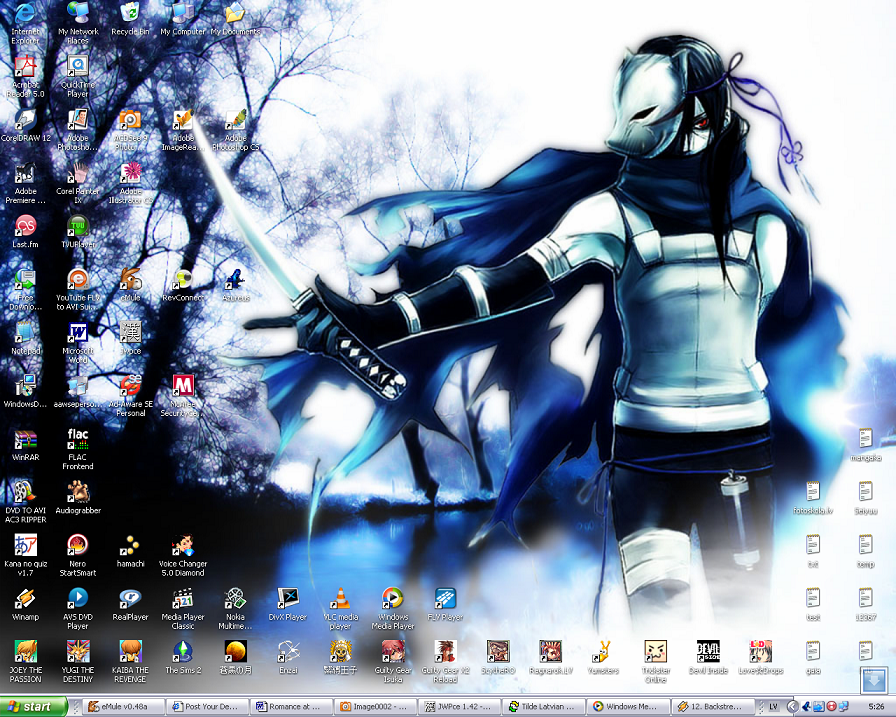Open the gaia text file
Screen dimensions: 896x717
click(x=813, y=651)
